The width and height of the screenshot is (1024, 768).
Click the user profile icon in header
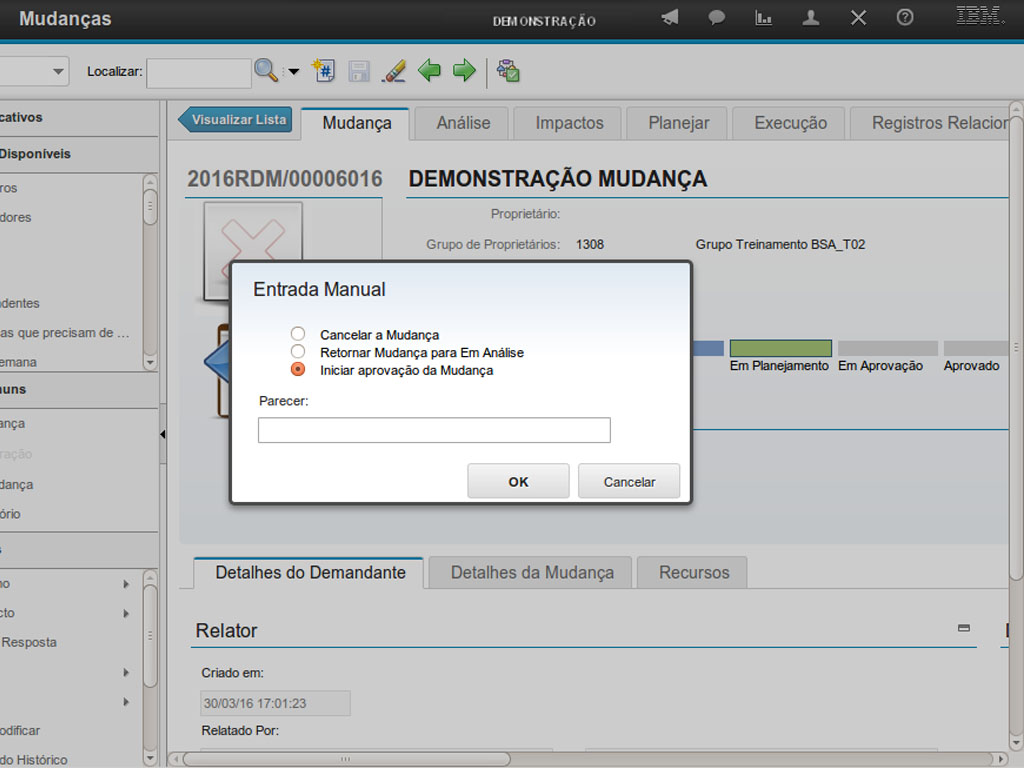pyautogui.click(x=811, y=18)
